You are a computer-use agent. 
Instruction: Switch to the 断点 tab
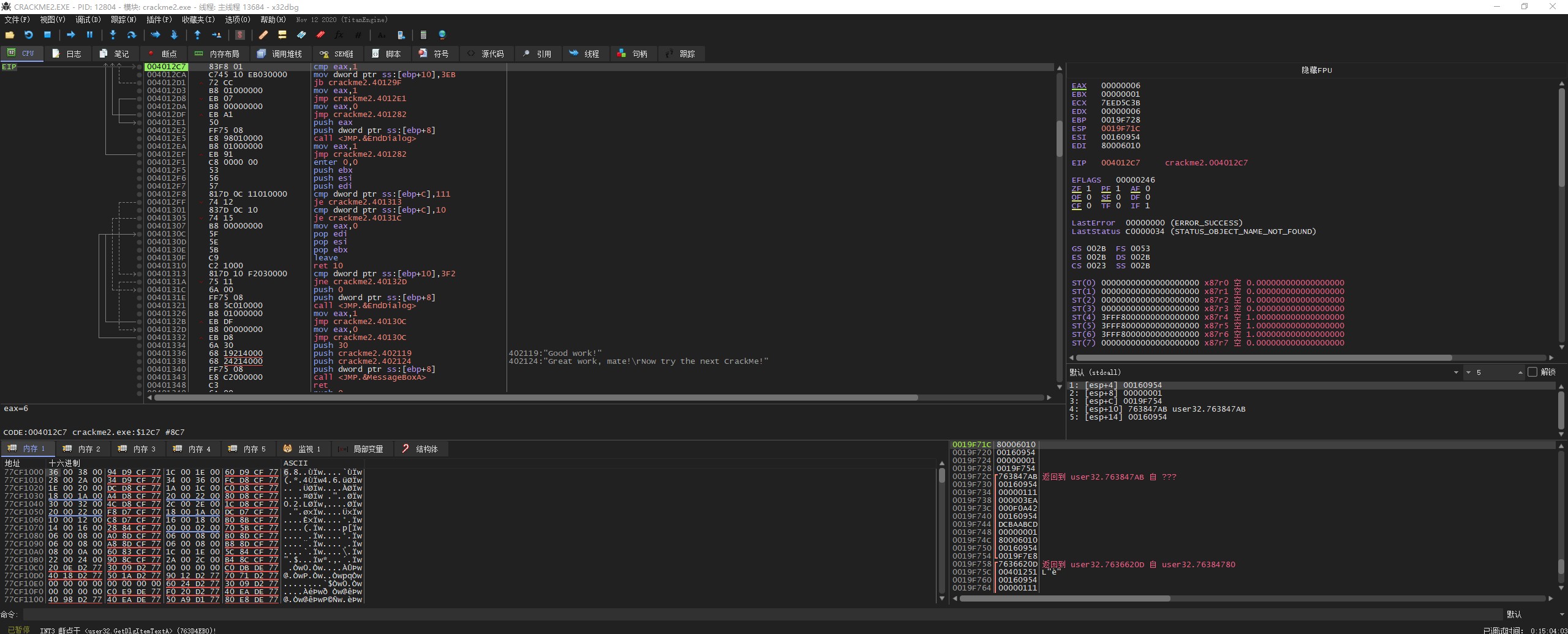tap(163, 54)
